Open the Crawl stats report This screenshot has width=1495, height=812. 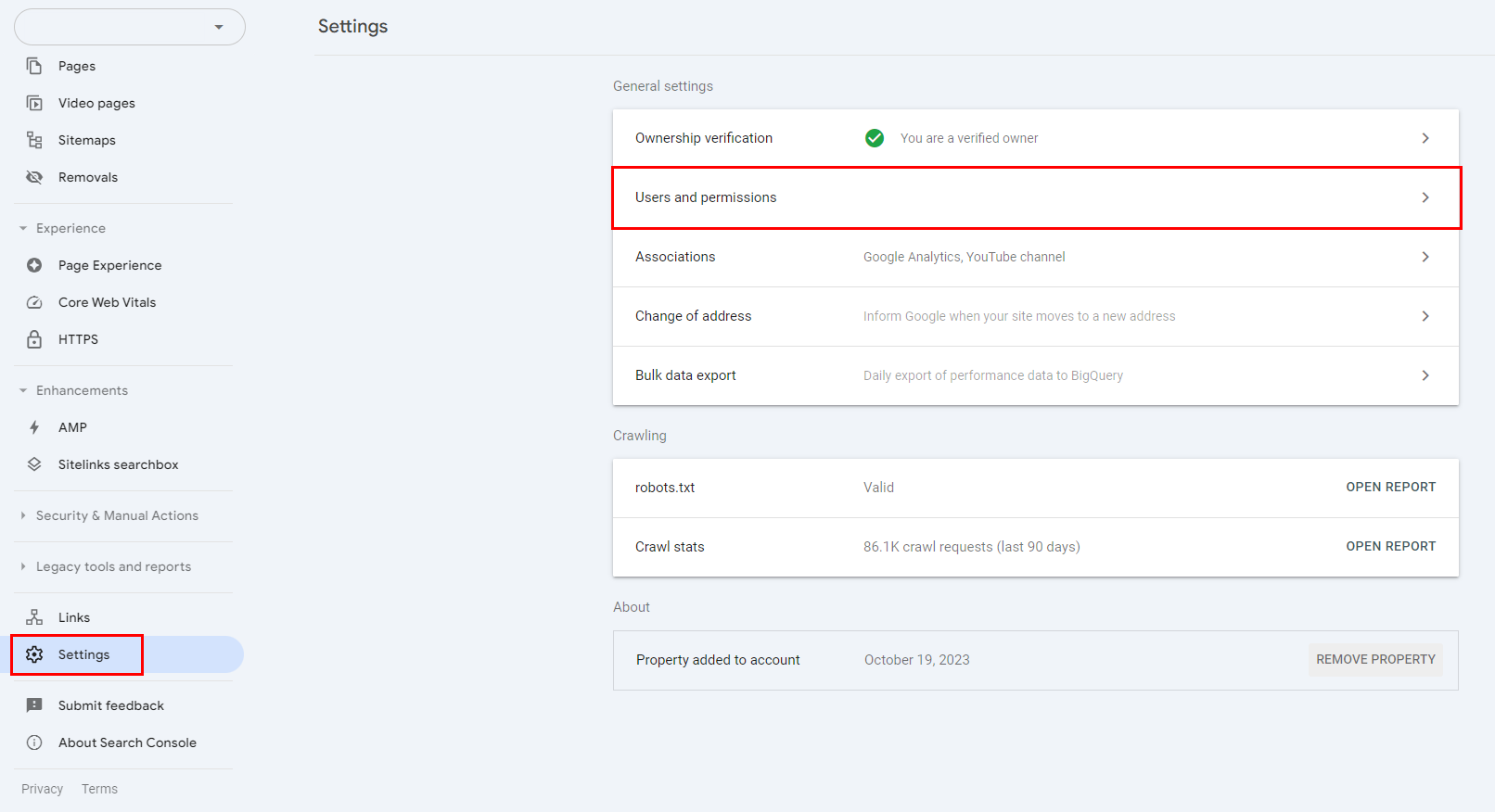(1390, 547)
